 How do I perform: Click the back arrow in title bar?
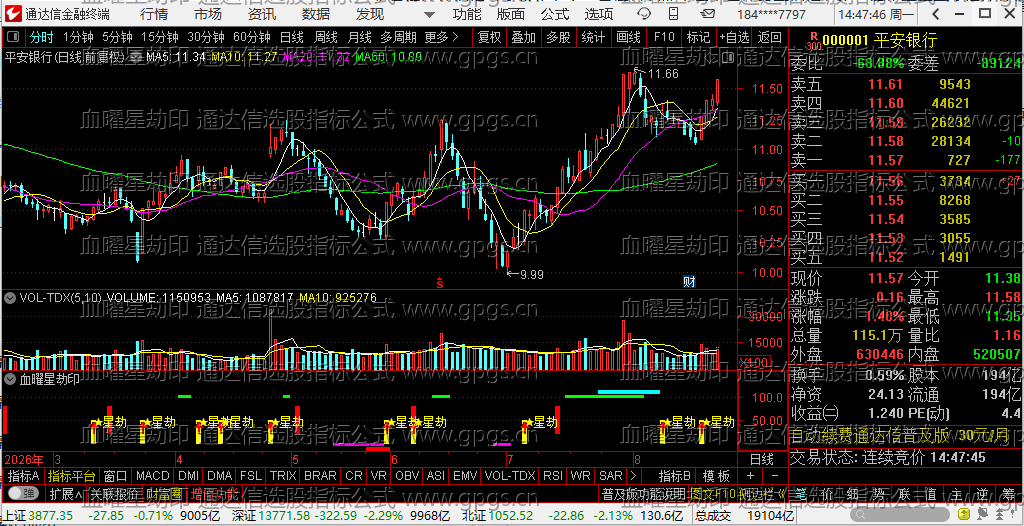[x=935, y=14]
